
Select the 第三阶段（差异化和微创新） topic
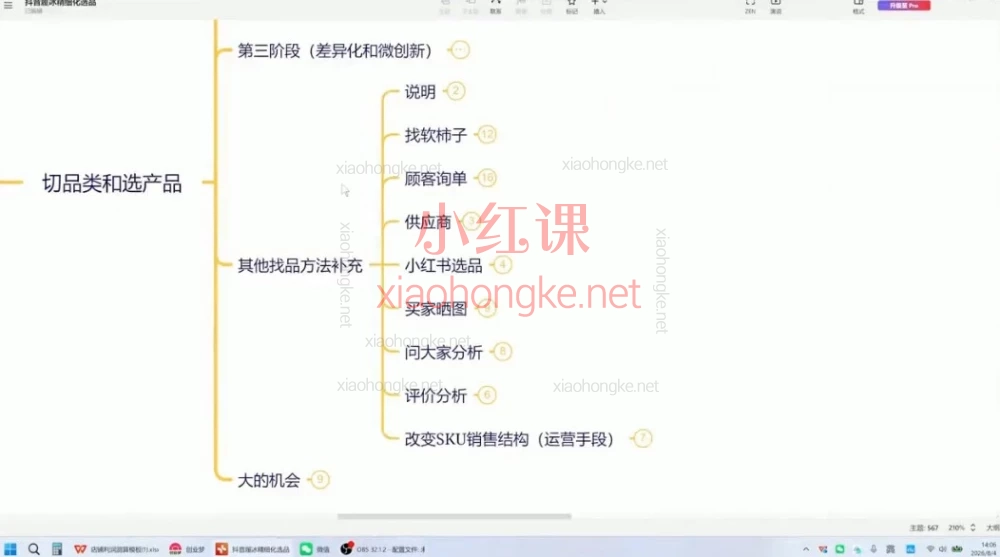pyautogui.click(x=335, y=50)
